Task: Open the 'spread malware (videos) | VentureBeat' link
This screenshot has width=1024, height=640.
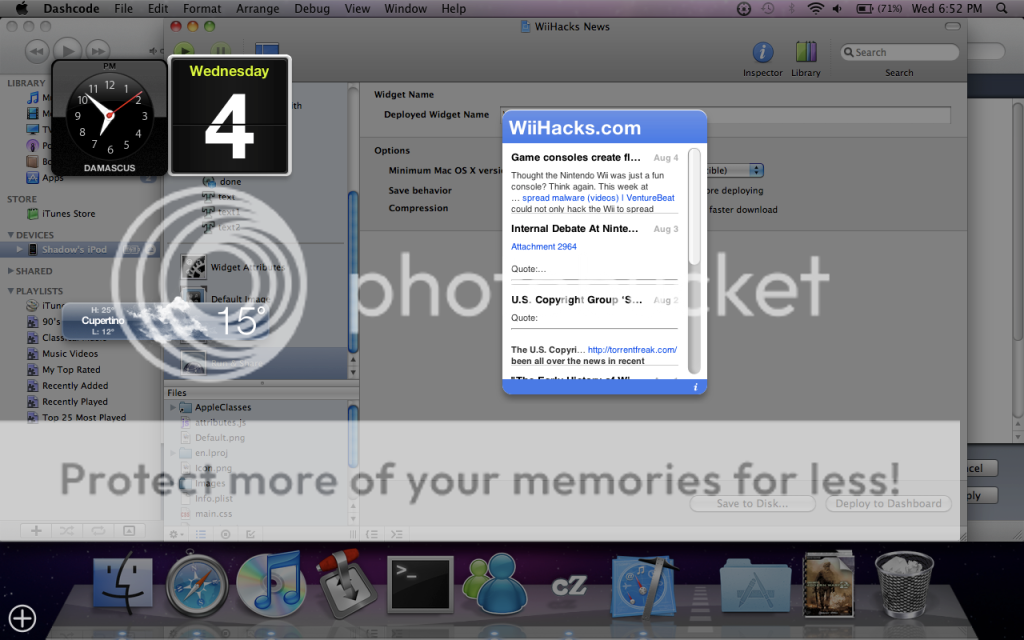Action: pos(598,198)
